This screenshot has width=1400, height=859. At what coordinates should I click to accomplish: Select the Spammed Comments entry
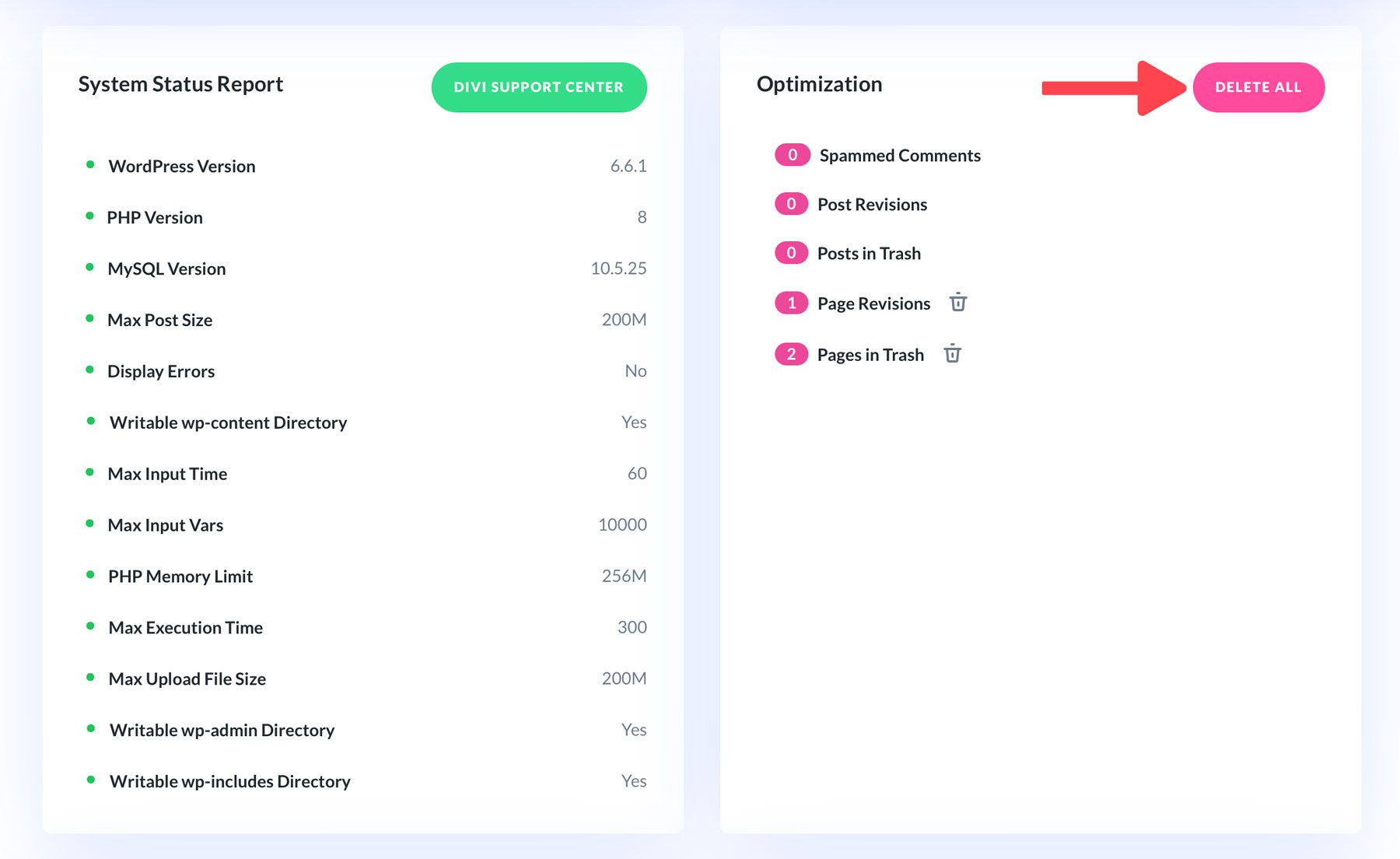tap(900, 155)
